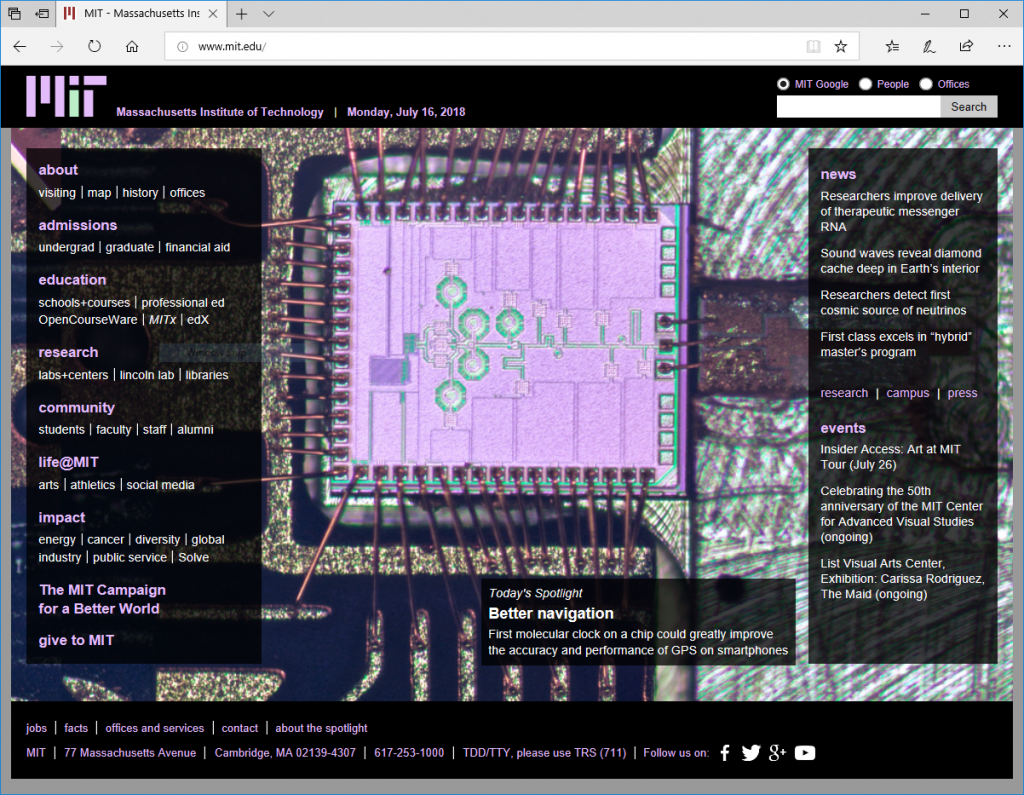Open the YouTube channel icon

pyautogui.click(x=805, y=752)
